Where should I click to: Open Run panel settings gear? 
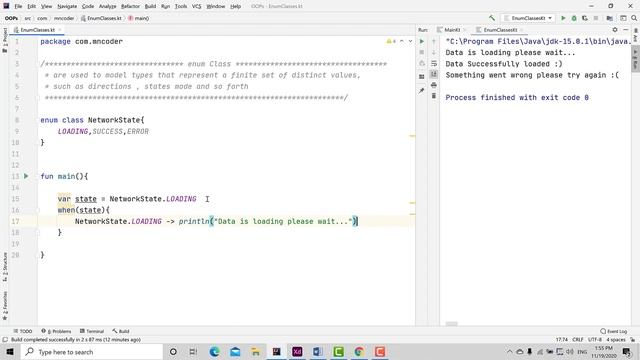pos(615,30)
